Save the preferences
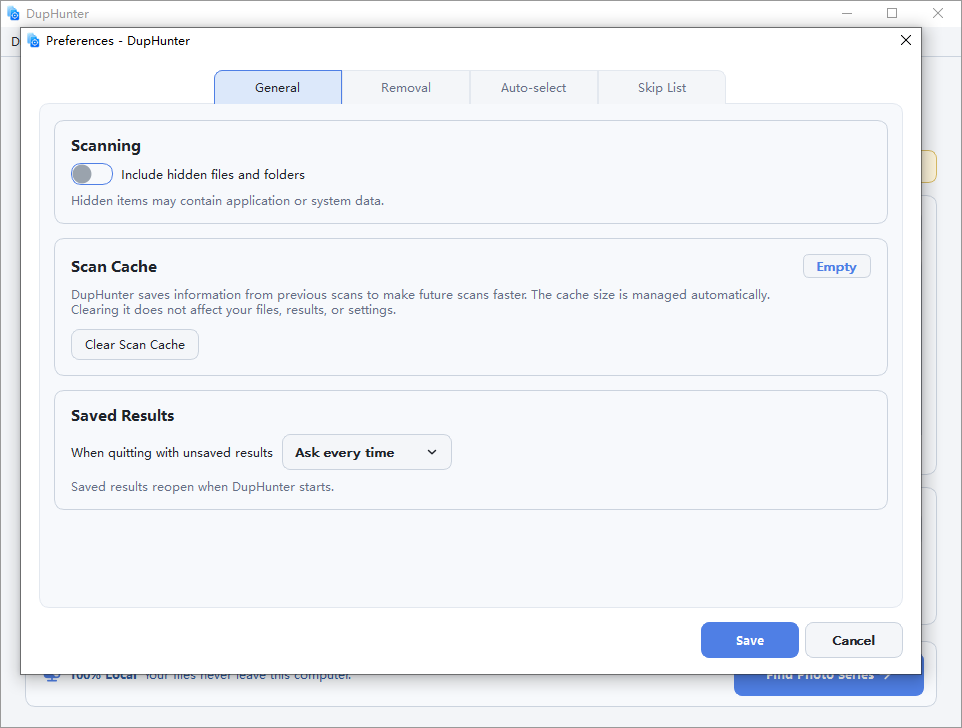This screenshot has height=728, width=962. tap(750, 640)
